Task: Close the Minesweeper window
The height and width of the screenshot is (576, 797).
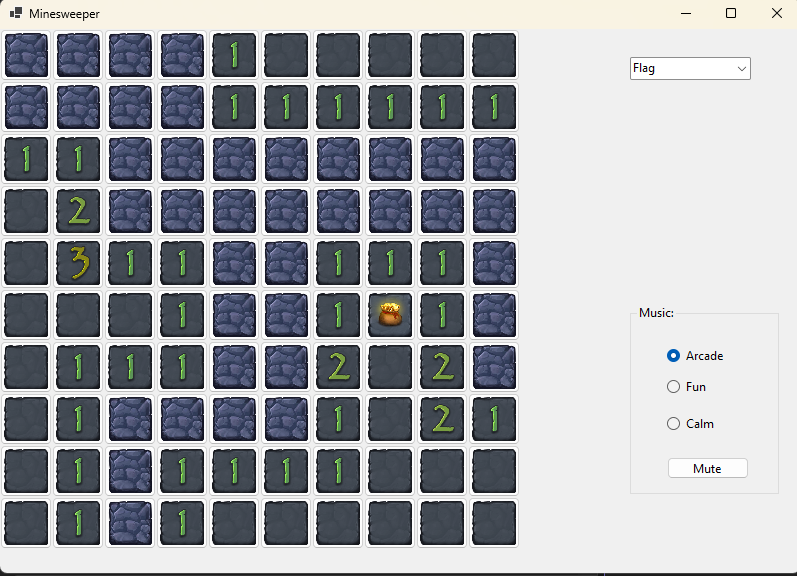Action: [776, 13]
